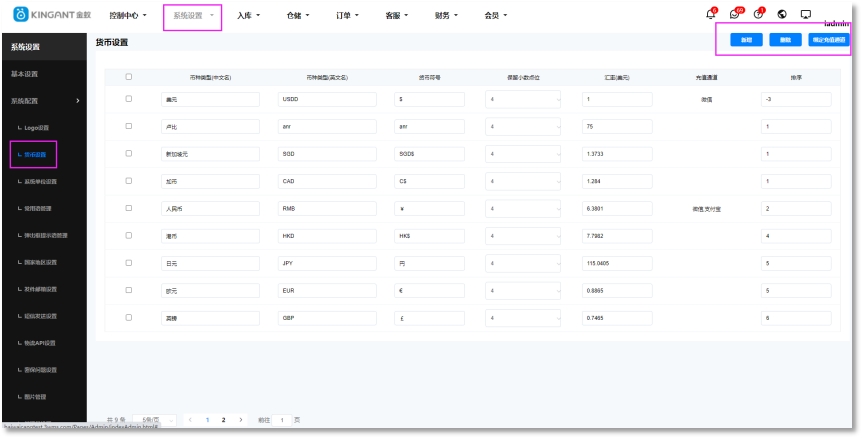Screen dimensions: 862x438
Task: Click the KINGANT logo
Action: (x=52, y=16)
